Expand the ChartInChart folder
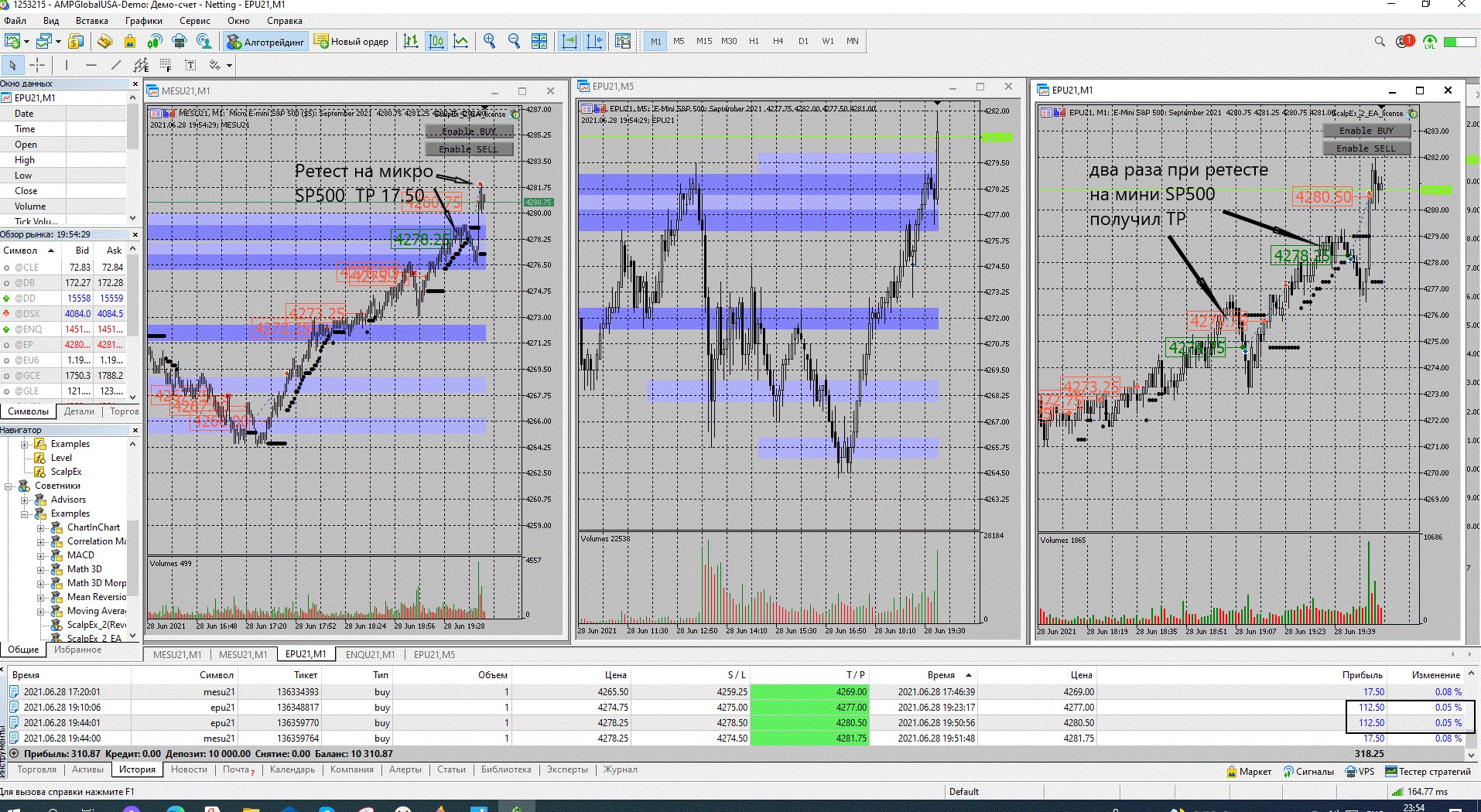1481x812 pixels. coord(40,528)
